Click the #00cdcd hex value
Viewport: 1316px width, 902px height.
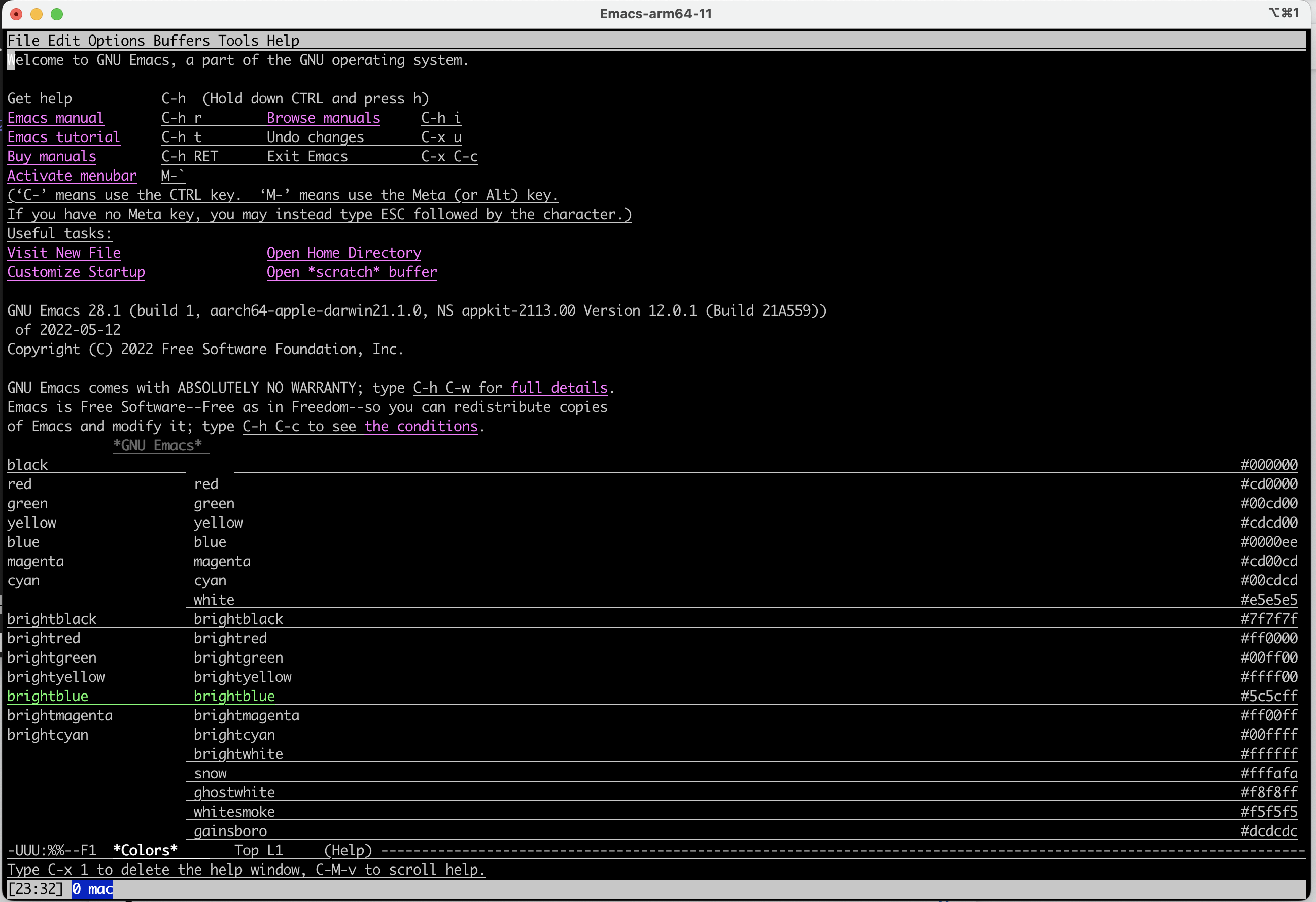tap(1269, 580)
